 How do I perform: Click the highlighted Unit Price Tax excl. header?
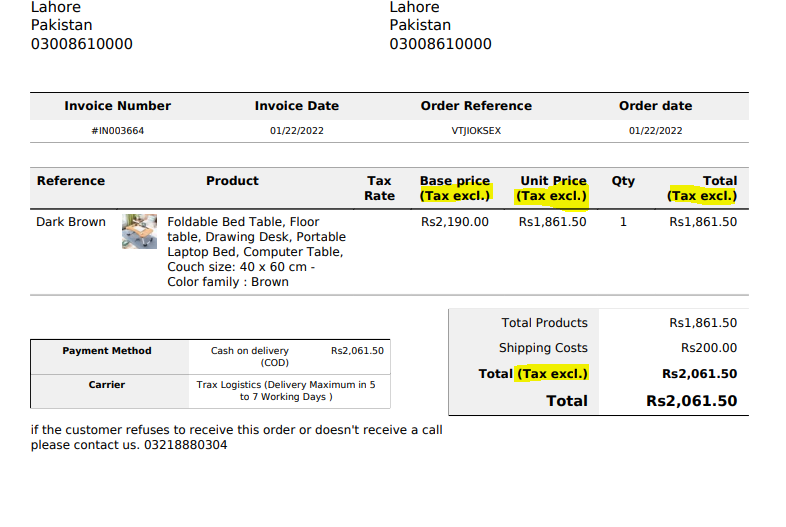[x=551, y=188]
